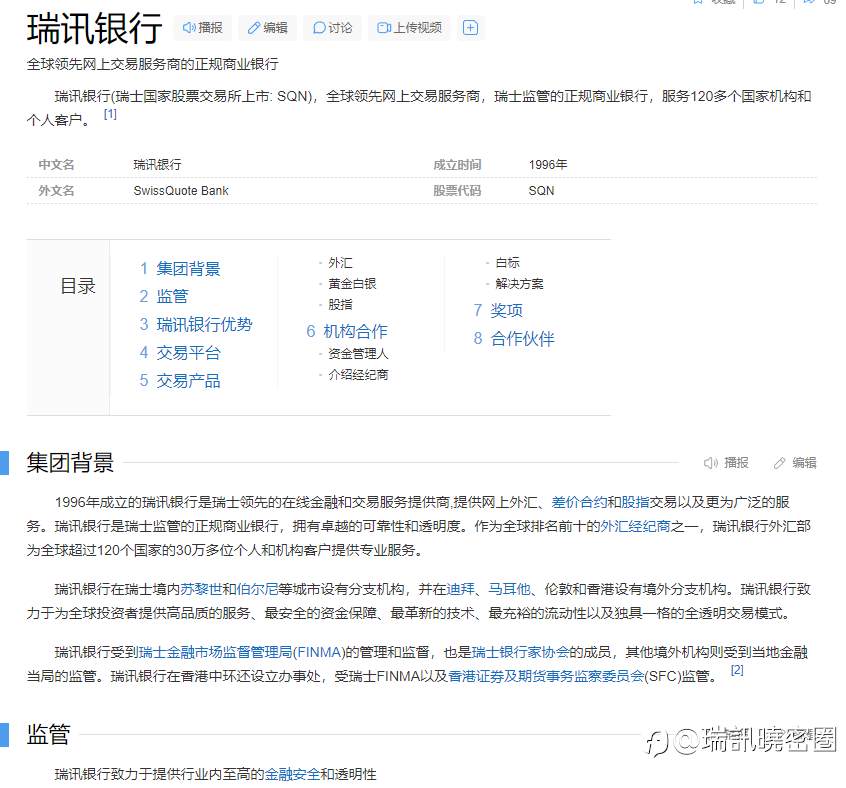Open the 股指 link in 集团背景 paragraph
The image size is (846, 788).
(x=635, y=503)
